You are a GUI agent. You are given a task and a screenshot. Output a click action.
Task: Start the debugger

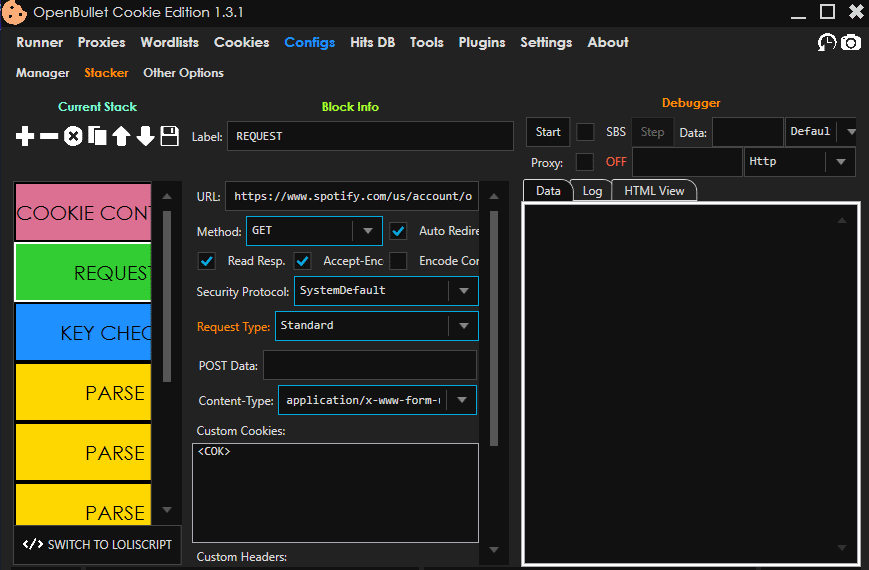coord(548,132)
